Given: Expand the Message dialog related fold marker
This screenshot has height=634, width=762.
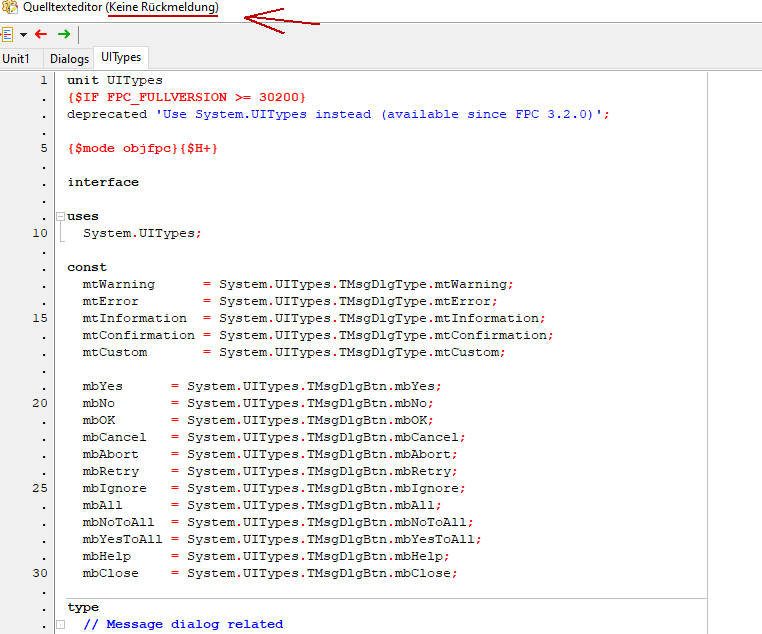Looking at the screenshot, I should 61,624.
